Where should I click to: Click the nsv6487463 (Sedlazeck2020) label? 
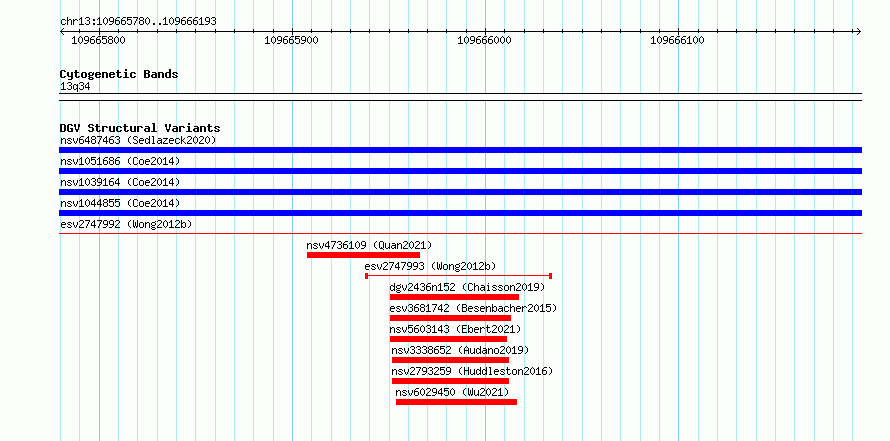coord(138,140)
